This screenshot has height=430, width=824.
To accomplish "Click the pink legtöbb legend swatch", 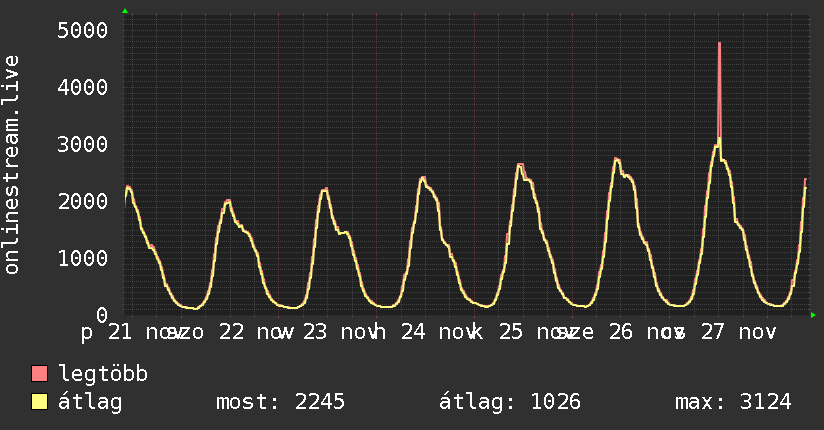I will [x=39, y=373].
